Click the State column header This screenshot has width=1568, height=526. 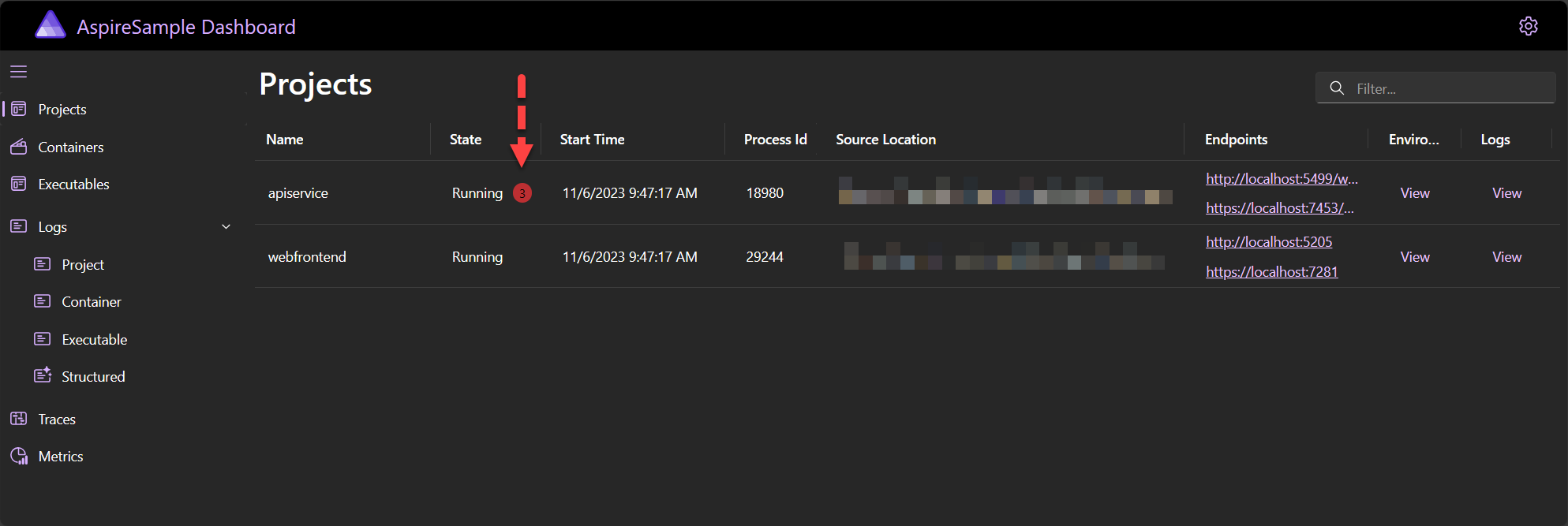click(466, 140)
